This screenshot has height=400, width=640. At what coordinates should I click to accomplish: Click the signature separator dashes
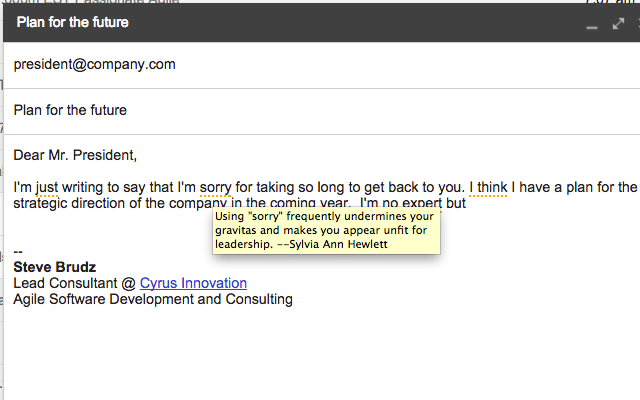tap(18, 251)
